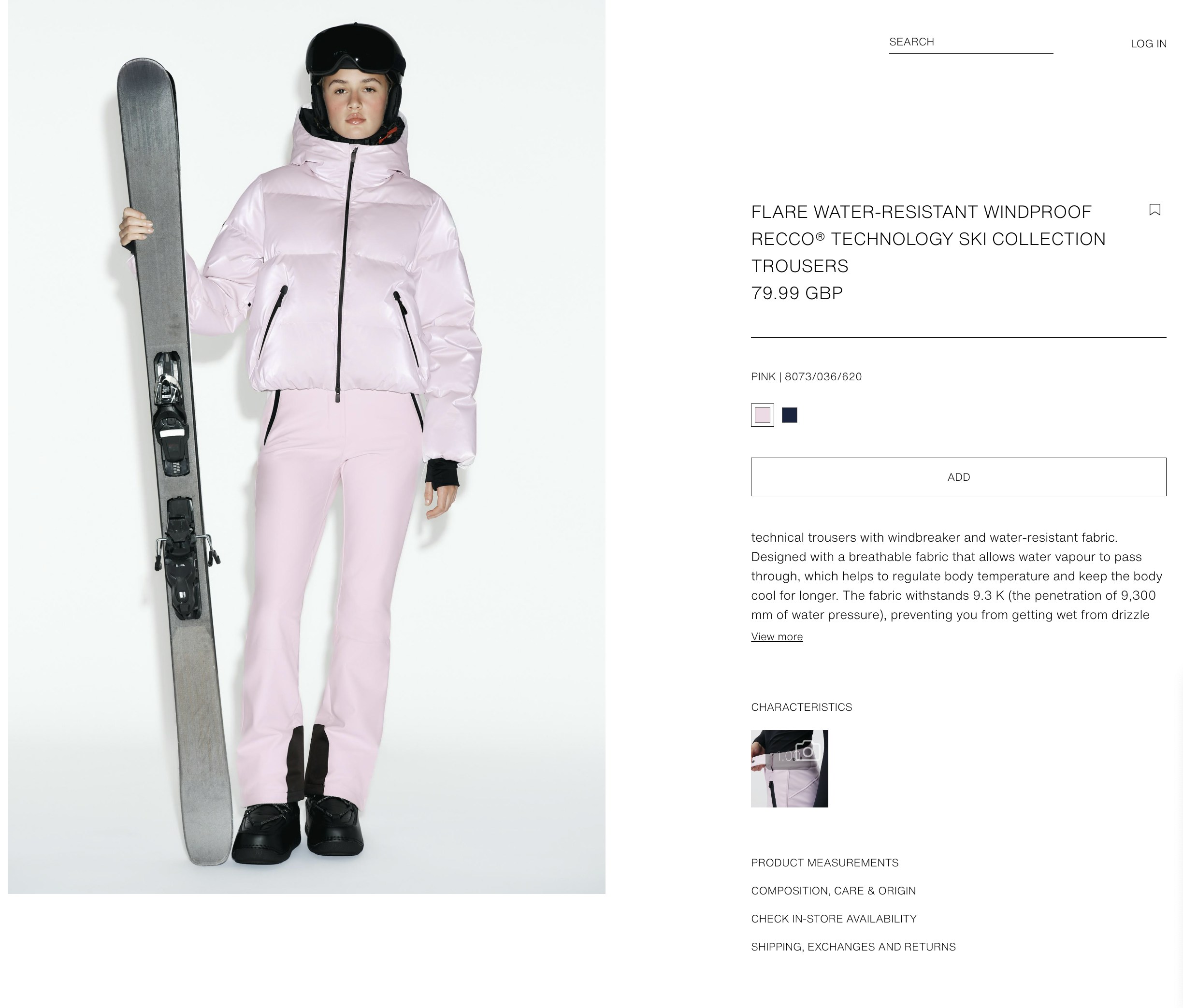1183x1008 pixels.
Task: Focus the SEARCH input field
Action: coord(970,42)
